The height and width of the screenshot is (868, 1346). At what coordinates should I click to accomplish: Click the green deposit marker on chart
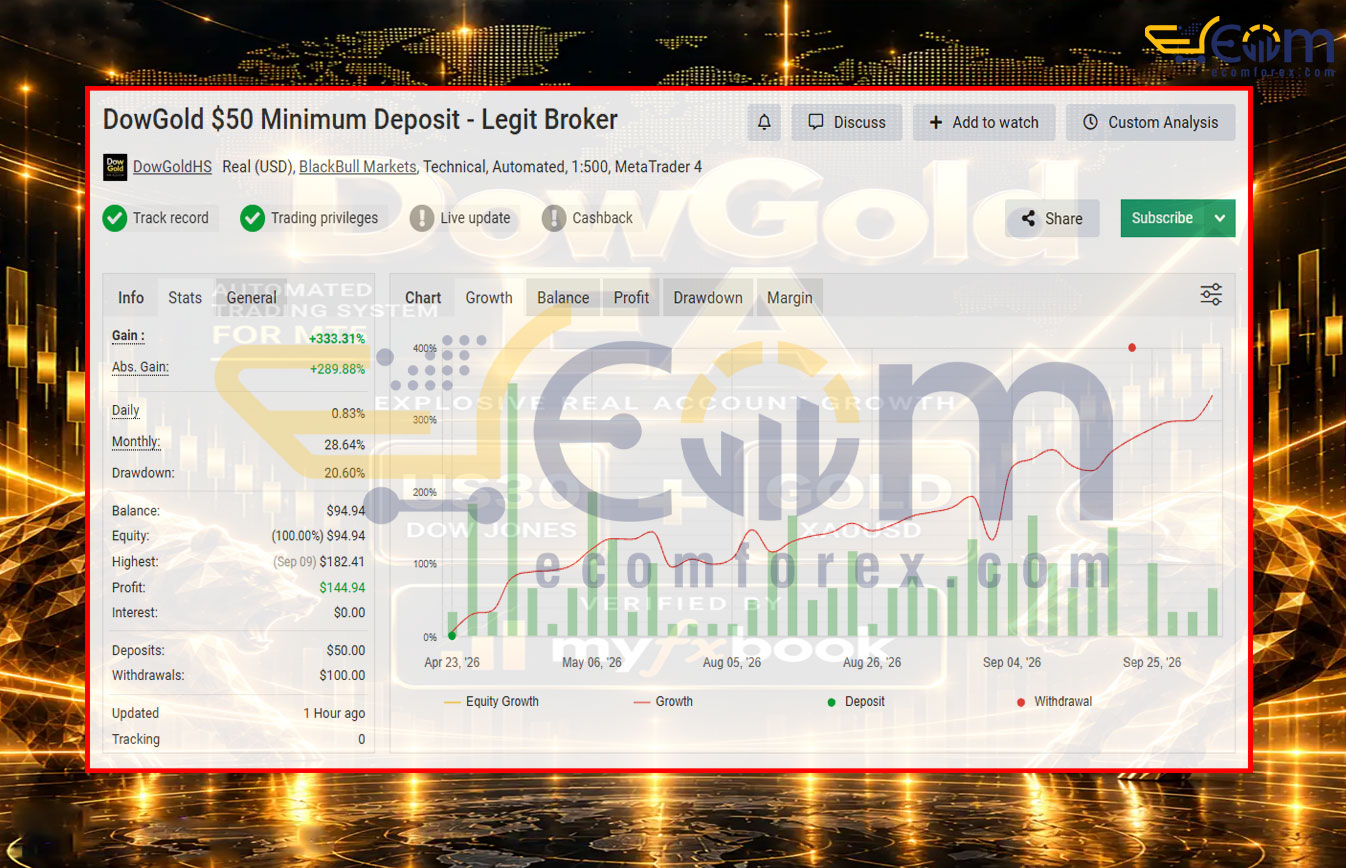[452, 635]
